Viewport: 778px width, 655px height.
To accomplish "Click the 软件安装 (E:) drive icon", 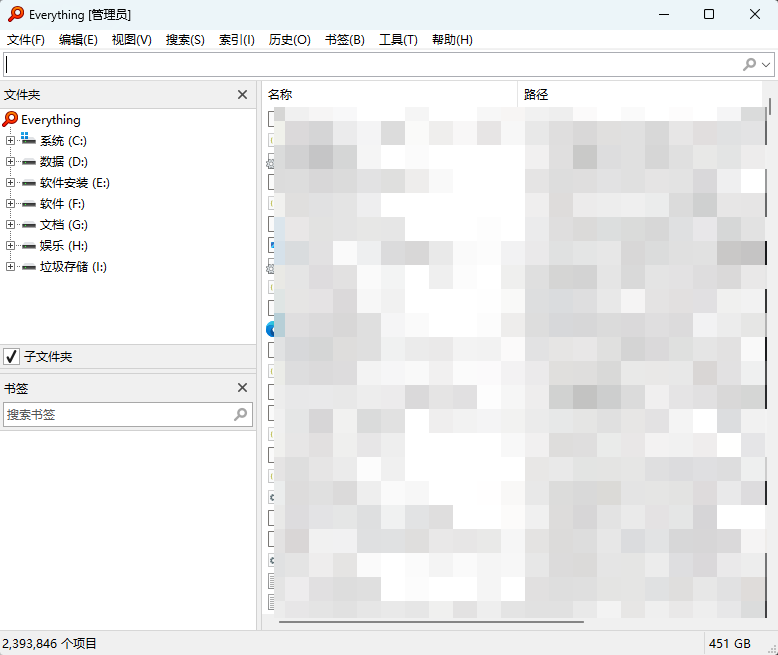I will tap(29, 183).
